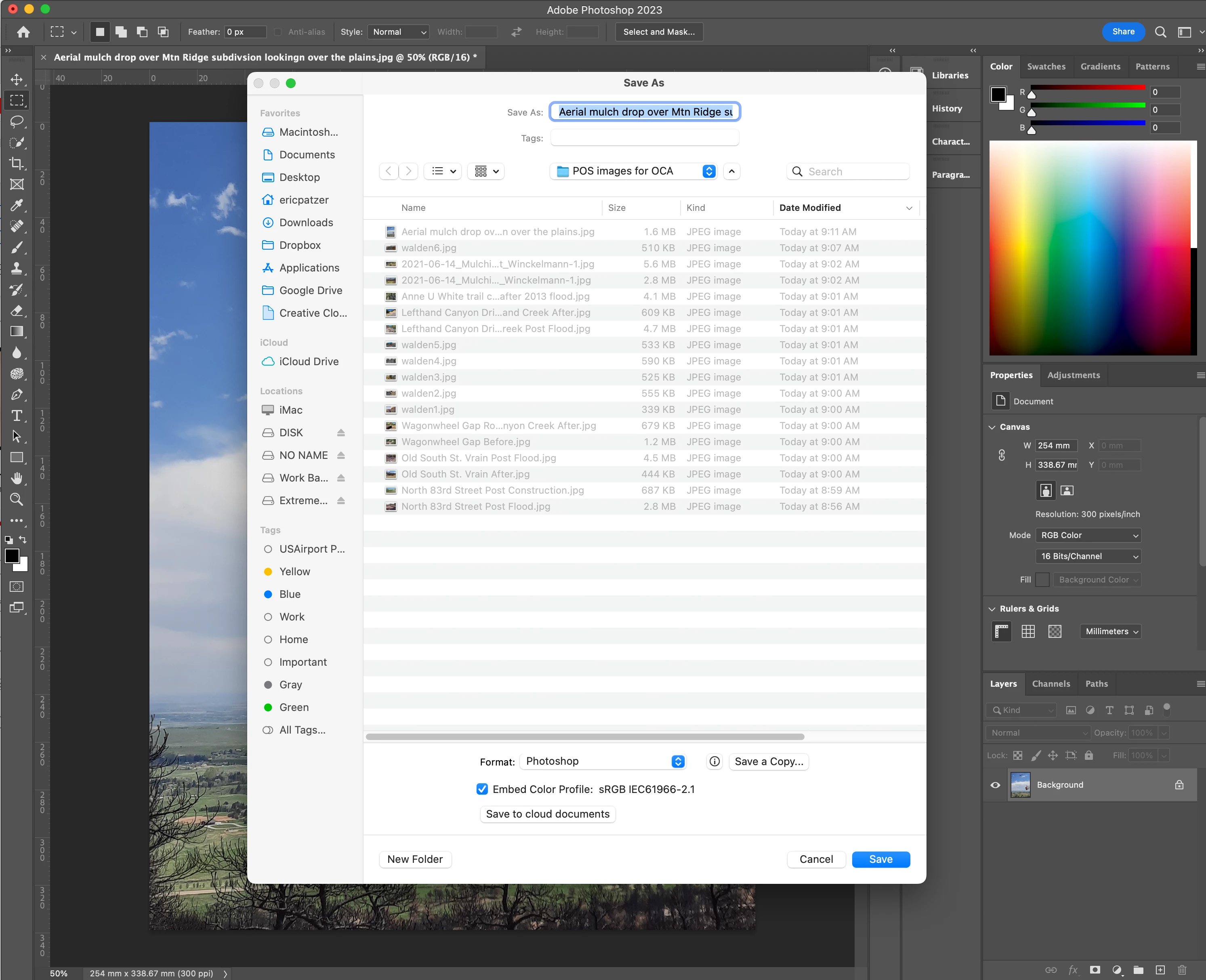Collapse the Canvas section
The width and height of the screenshot is (1206, 980).
pos(992,427)
